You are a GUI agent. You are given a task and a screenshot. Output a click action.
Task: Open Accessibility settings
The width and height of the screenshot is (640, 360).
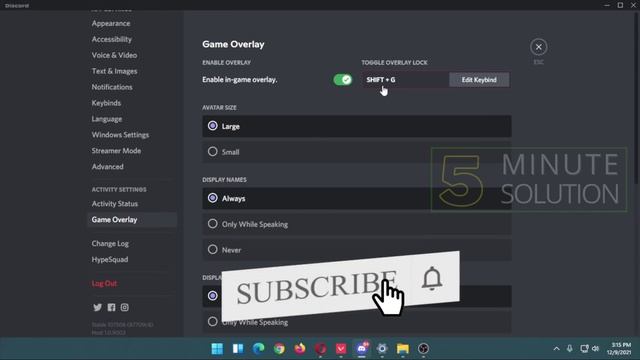[x=112, y=39]
